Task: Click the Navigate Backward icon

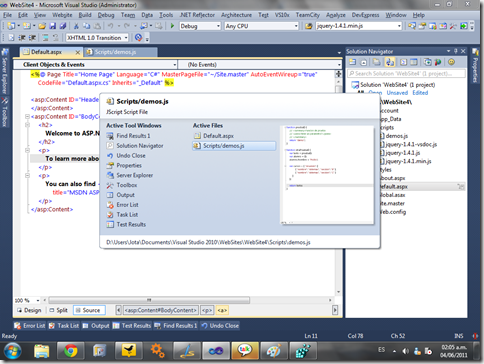Action: [x=144, y=26]
